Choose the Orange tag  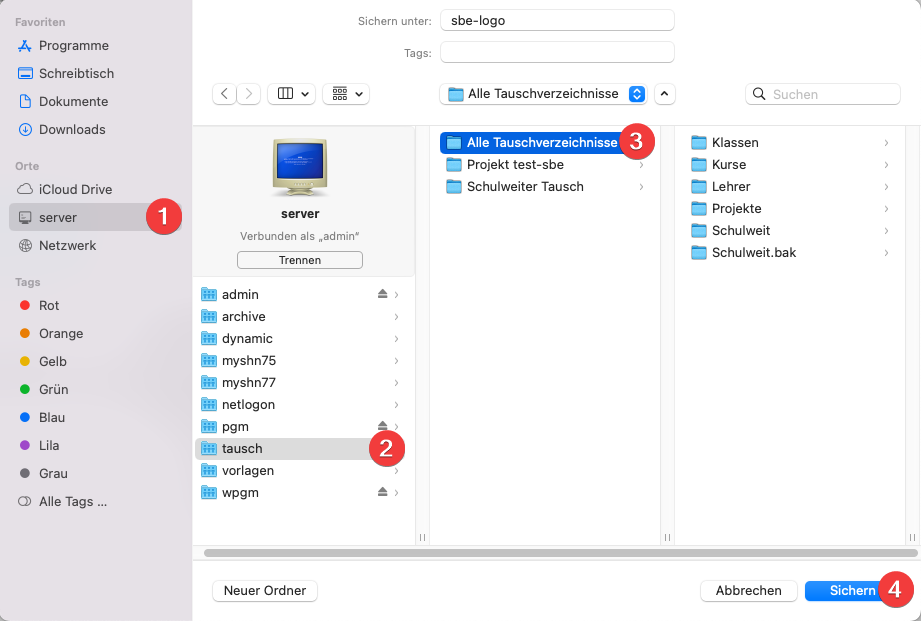51,334
